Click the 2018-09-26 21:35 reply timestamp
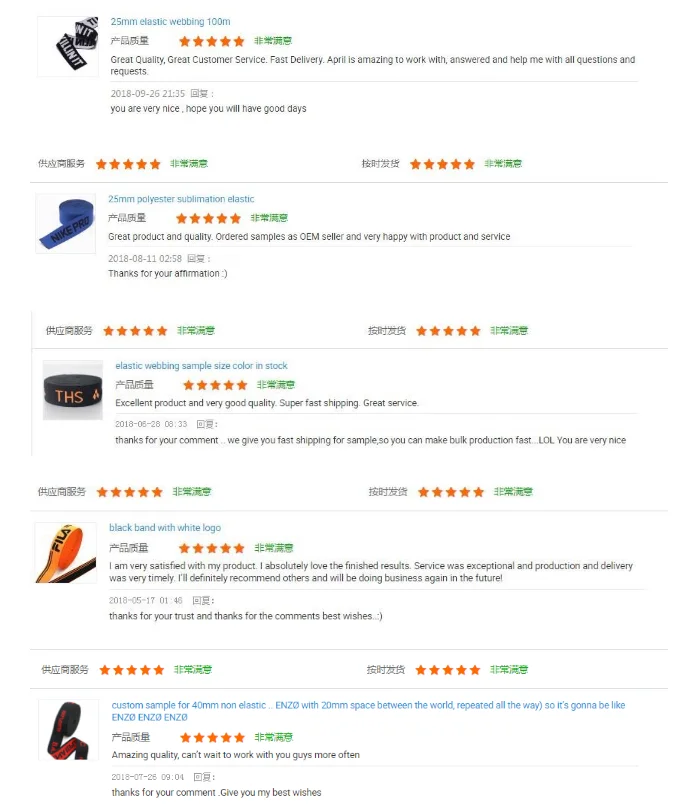 [148, 93]
